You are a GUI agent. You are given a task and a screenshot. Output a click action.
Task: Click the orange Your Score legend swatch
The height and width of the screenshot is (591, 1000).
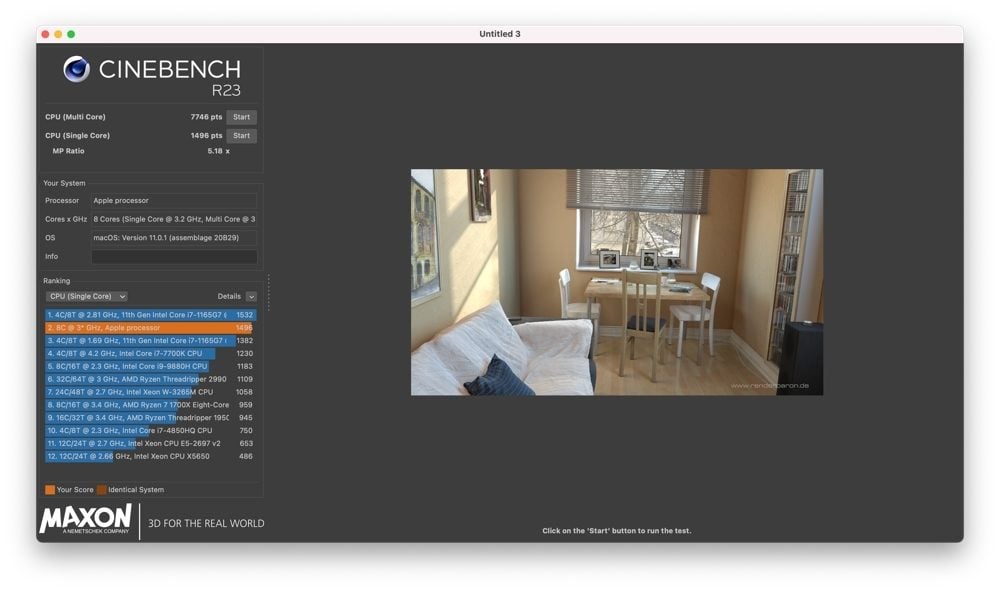[x=50, y=490]
